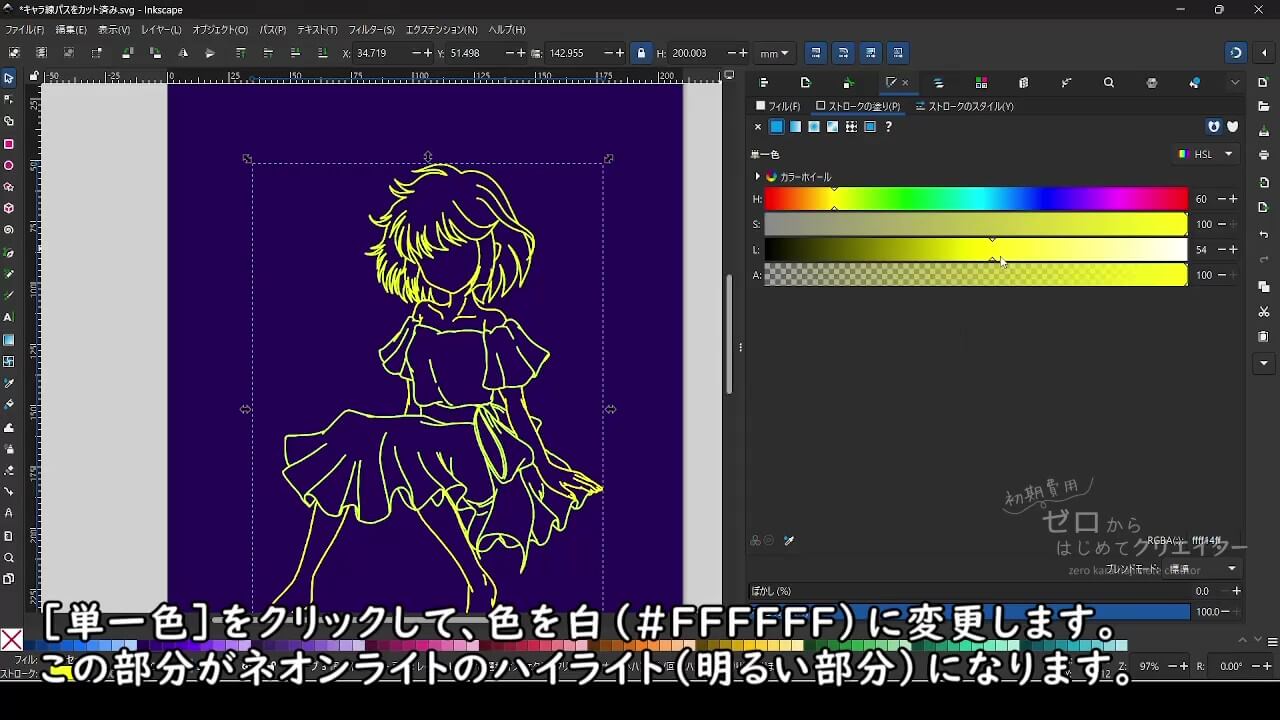Select the Ellipse tool in the toolbox

tap(9, 165)
